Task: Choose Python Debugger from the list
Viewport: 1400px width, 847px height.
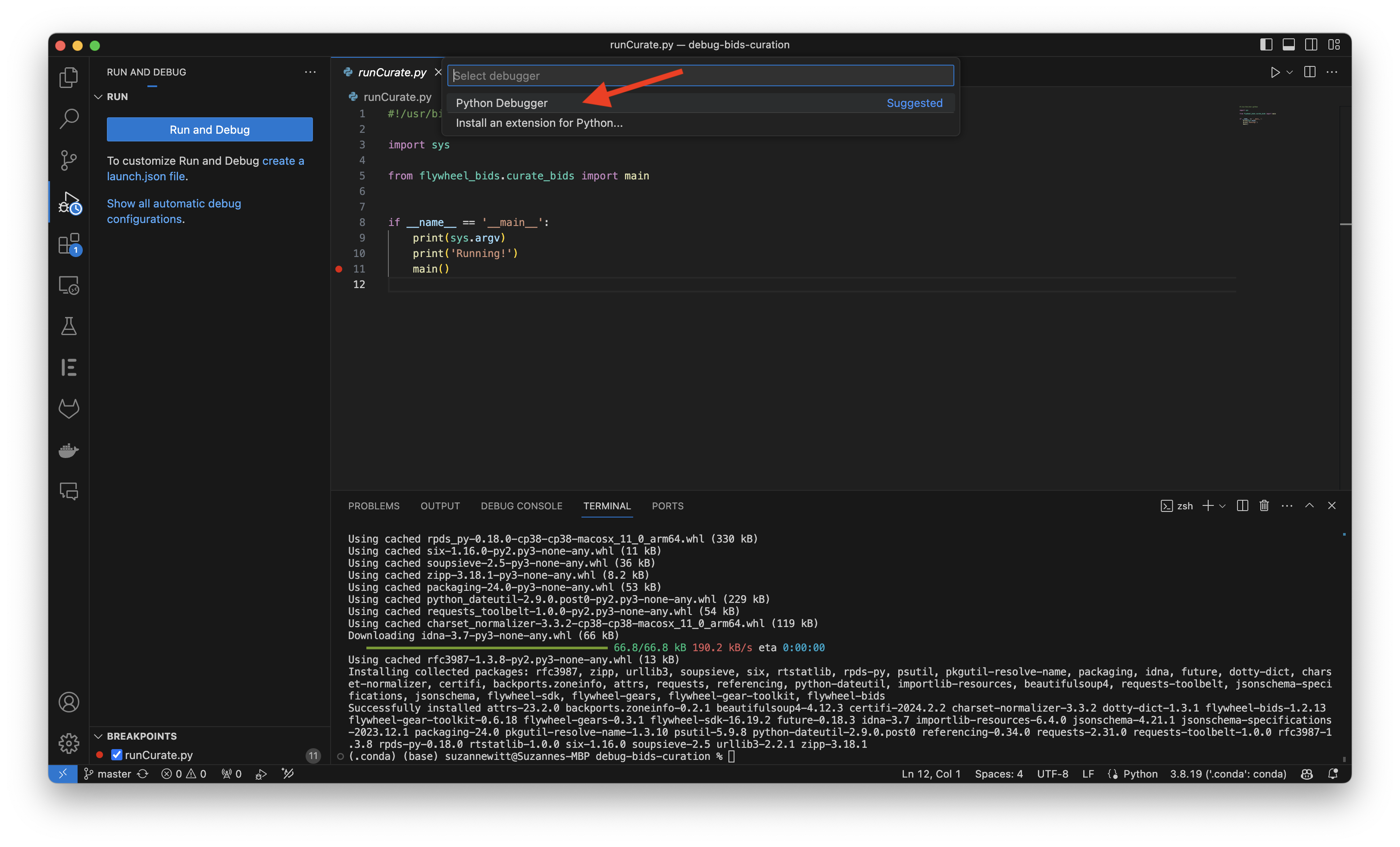Action: (700, 103)
